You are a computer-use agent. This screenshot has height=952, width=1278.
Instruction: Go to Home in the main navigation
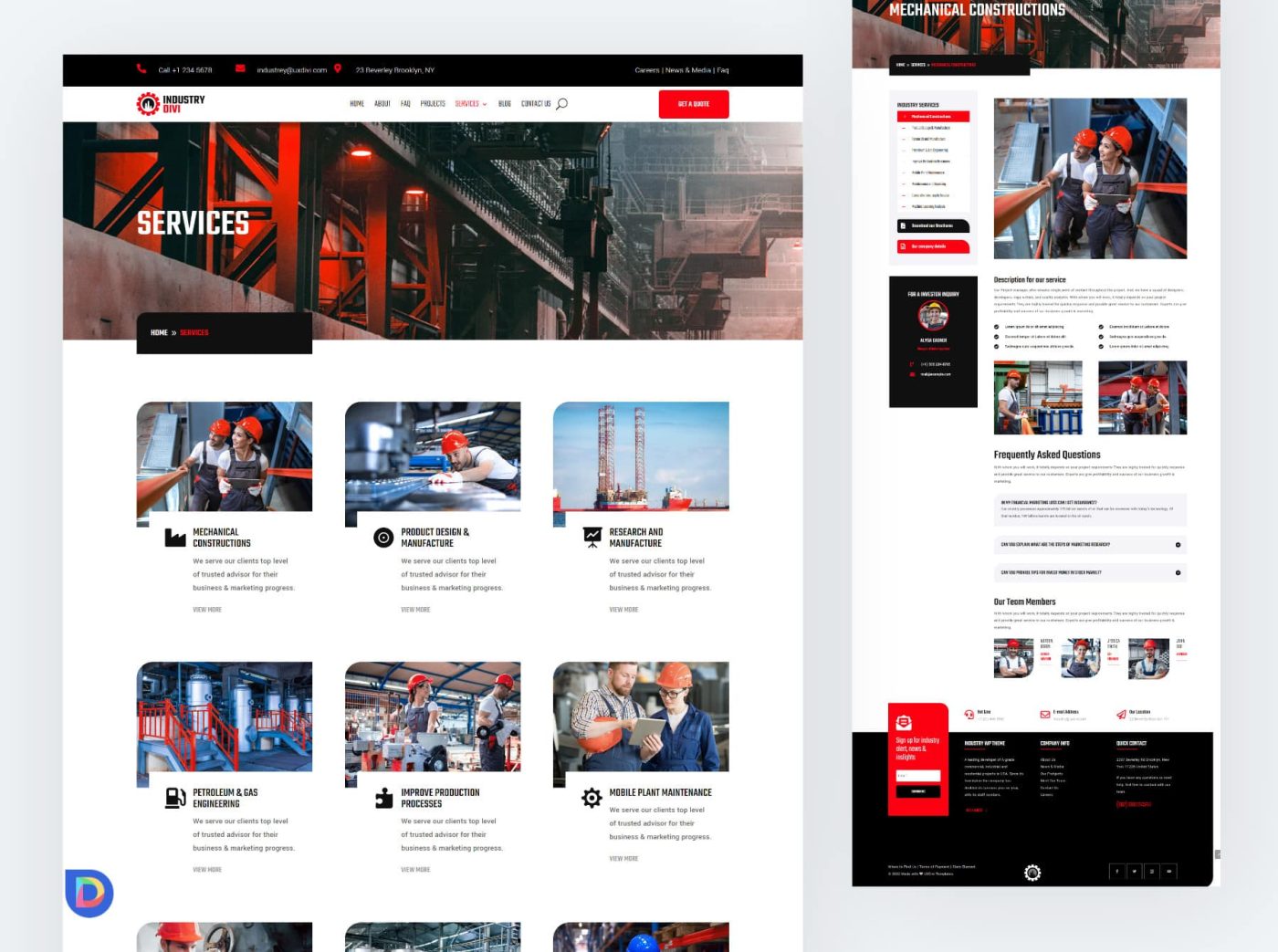coord(357,104)
